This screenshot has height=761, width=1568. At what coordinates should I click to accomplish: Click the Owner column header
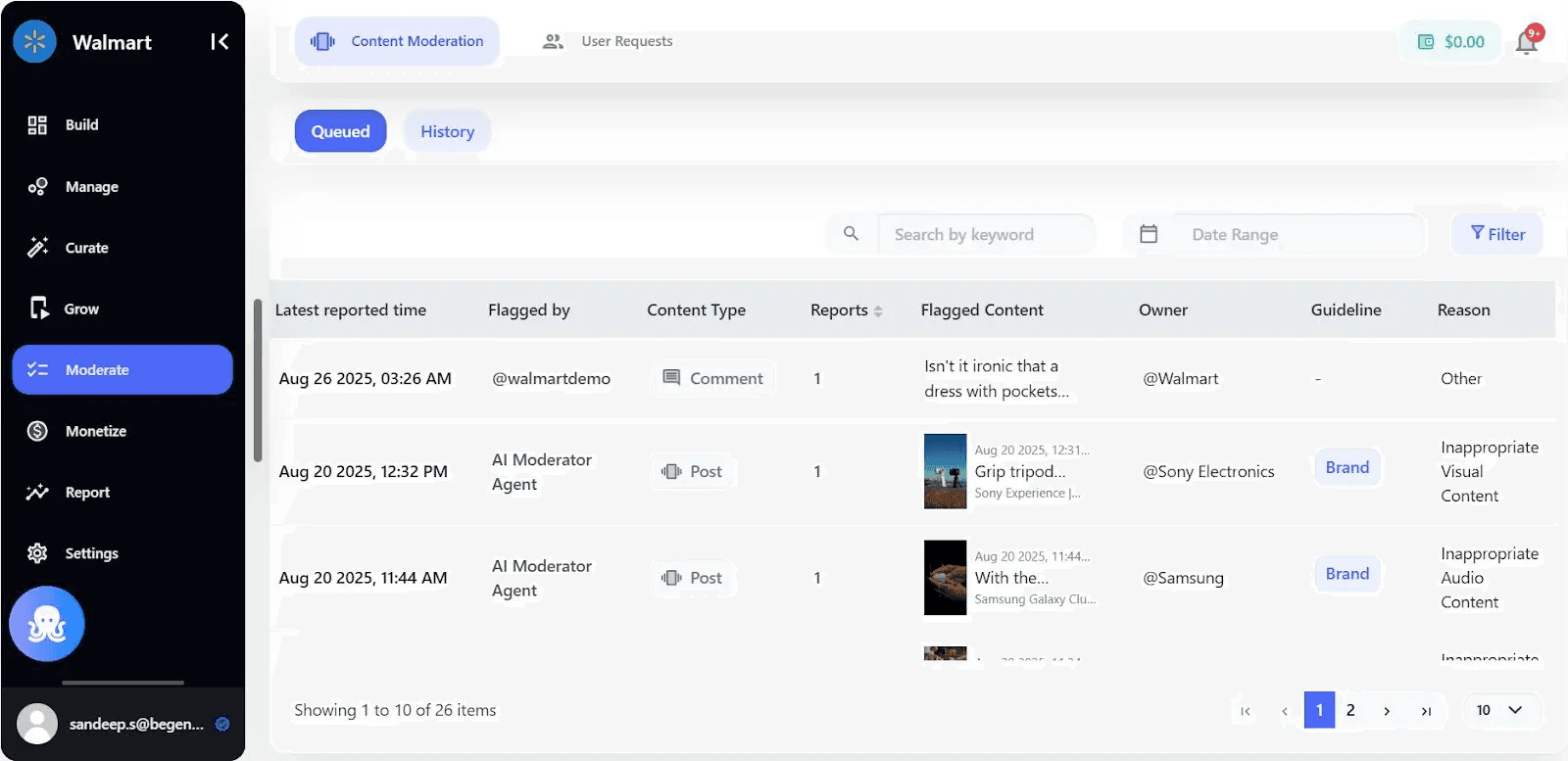(1163, 310)
